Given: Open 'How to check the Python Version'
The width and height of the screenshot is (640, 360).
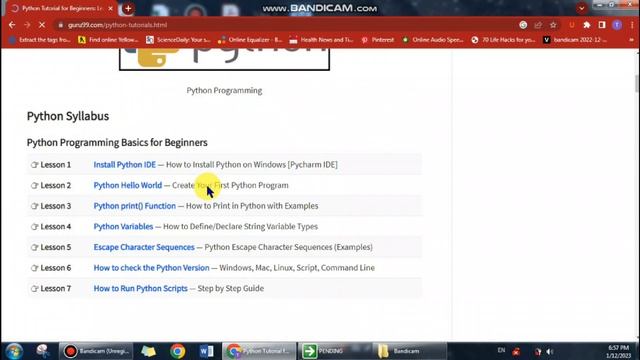Looking at the screenshot, I should click(151, 268).
